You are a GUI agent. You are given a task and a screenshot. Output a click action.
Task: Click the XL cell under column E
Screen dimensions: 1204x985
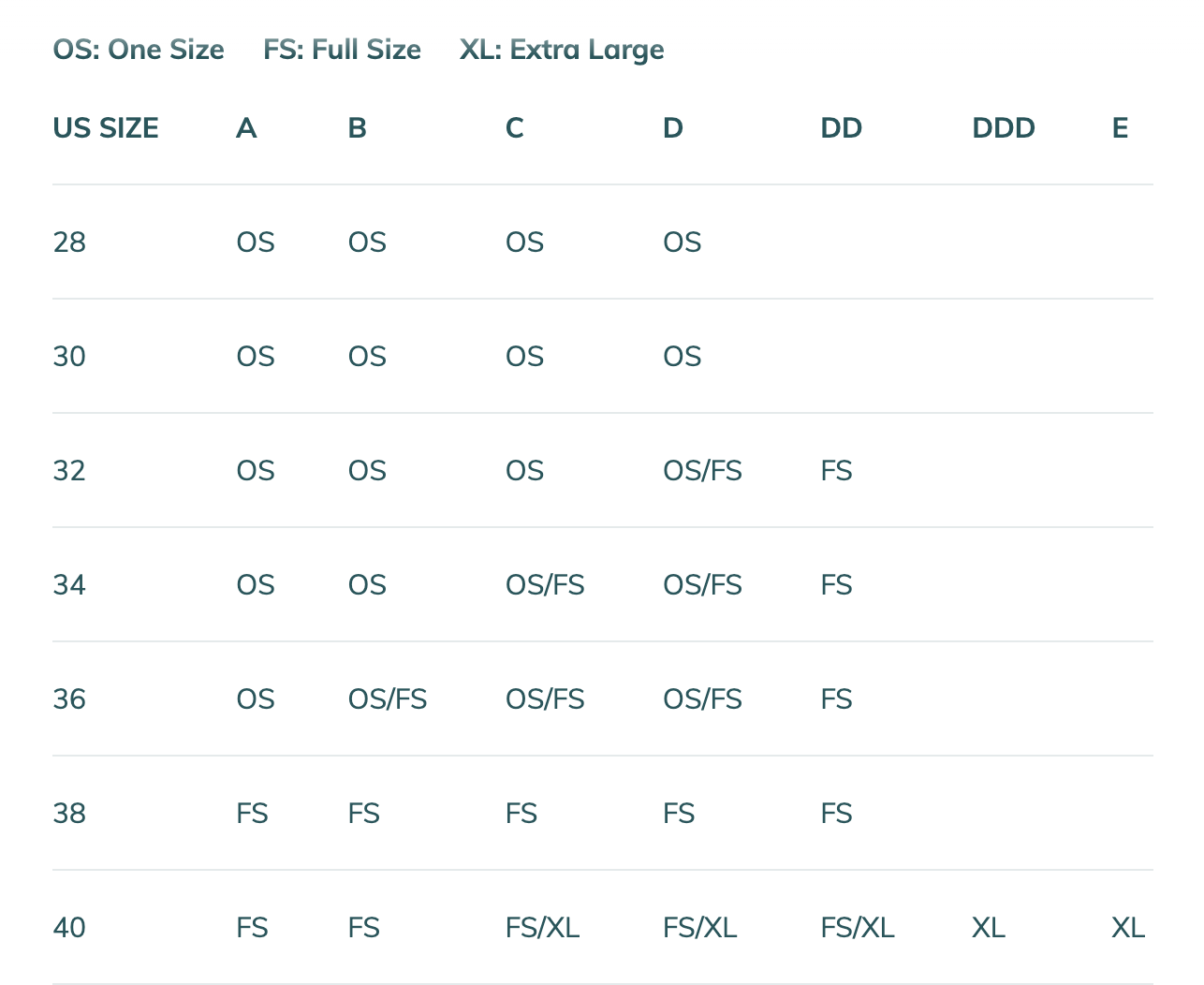(x=1128, y=928)
